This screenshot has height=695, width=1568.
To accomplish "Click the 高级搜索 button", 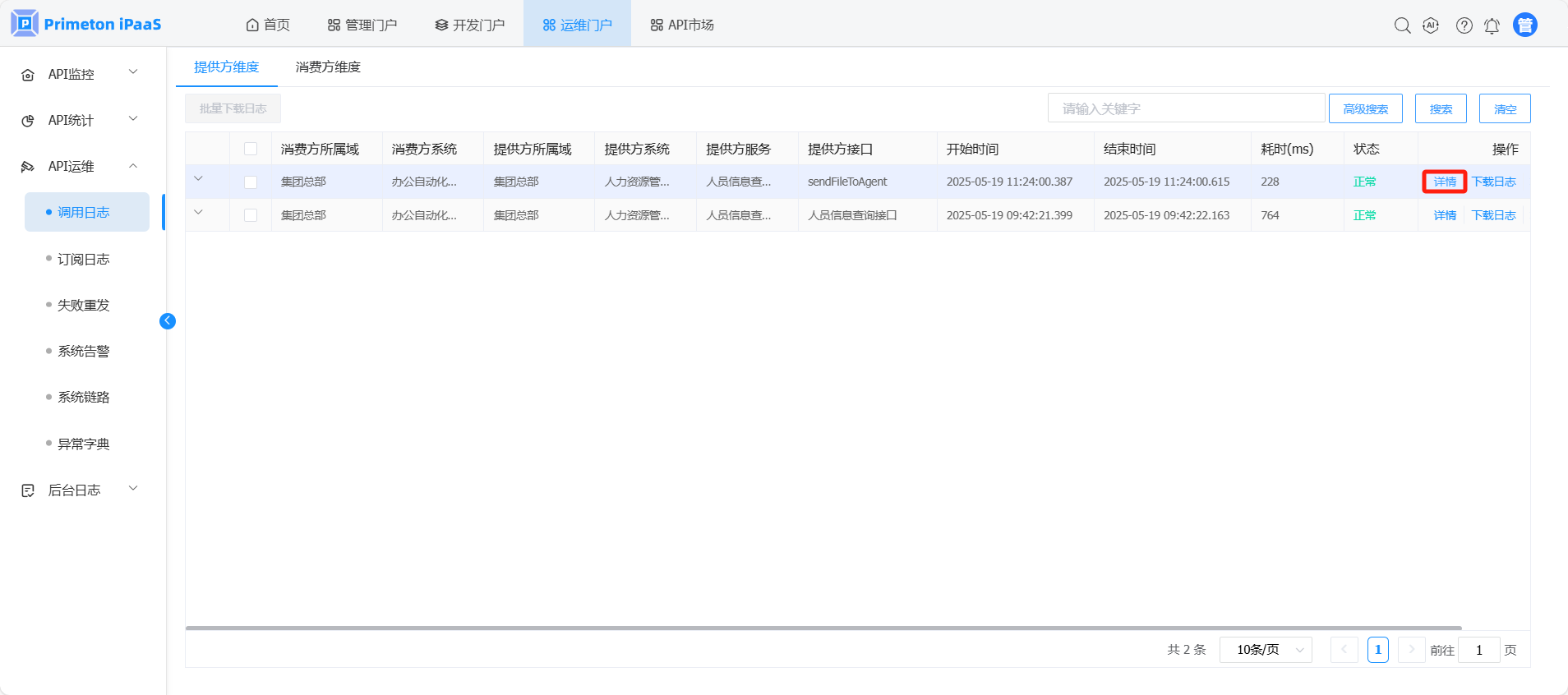I will 1365,108.
